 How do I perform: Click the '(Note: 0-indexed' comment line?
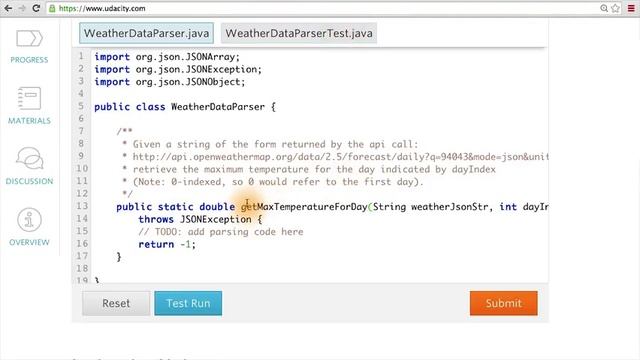(273, 182)
